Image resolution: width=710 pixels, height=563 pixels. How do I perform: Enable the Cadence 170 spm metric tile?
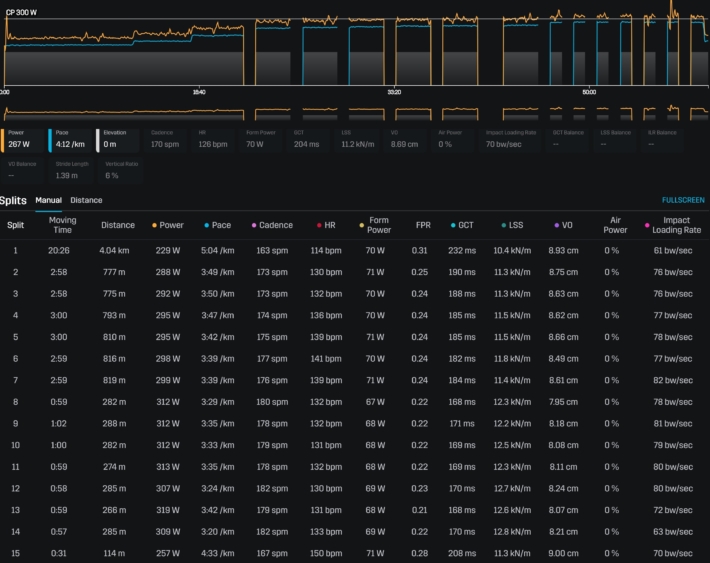coord(167,138)
